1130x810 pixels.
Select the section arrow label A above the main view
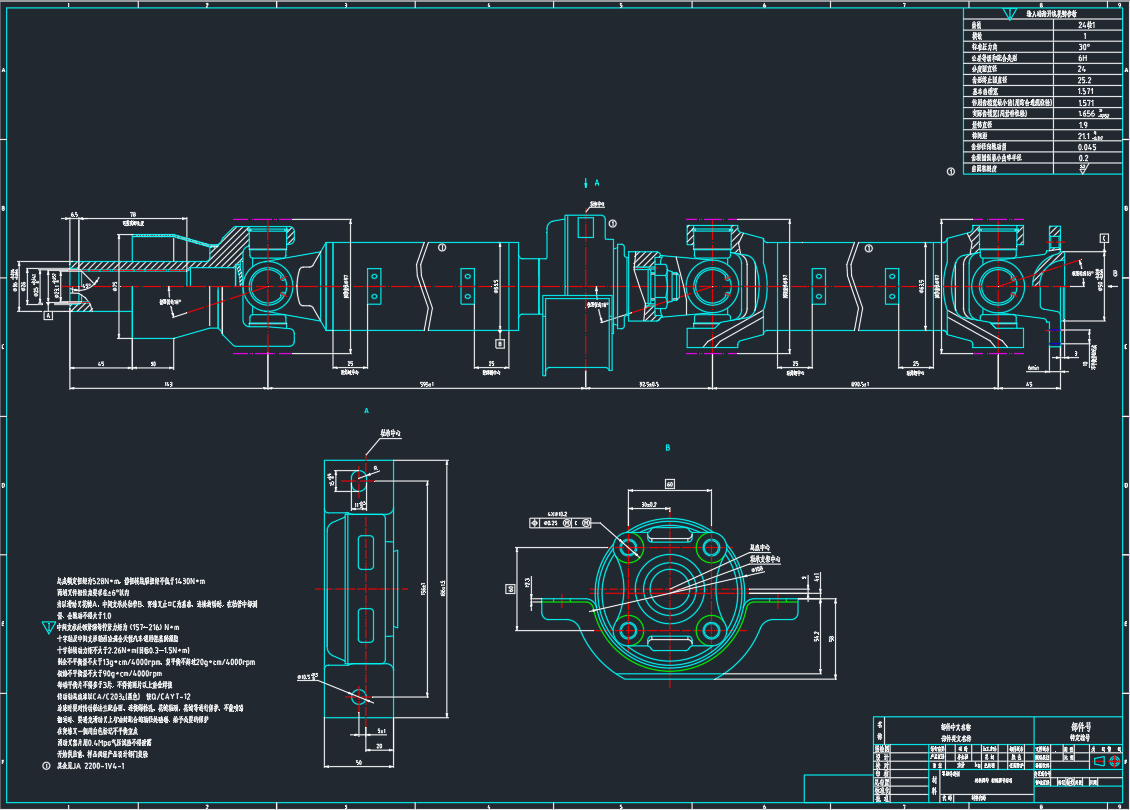pos(597,183)
